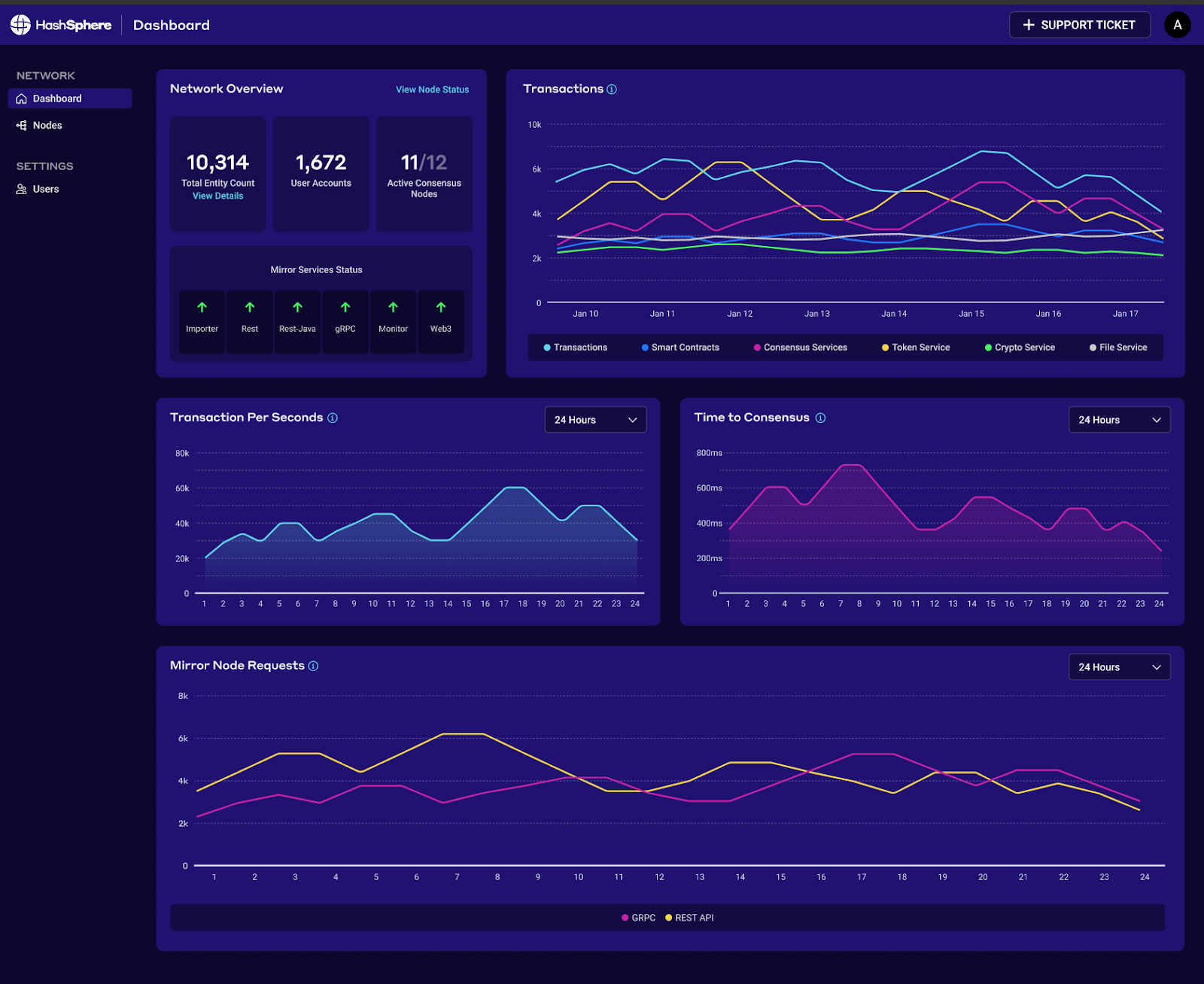
Task: Click the HashSphere globe logo
Action: pos(20,25)
